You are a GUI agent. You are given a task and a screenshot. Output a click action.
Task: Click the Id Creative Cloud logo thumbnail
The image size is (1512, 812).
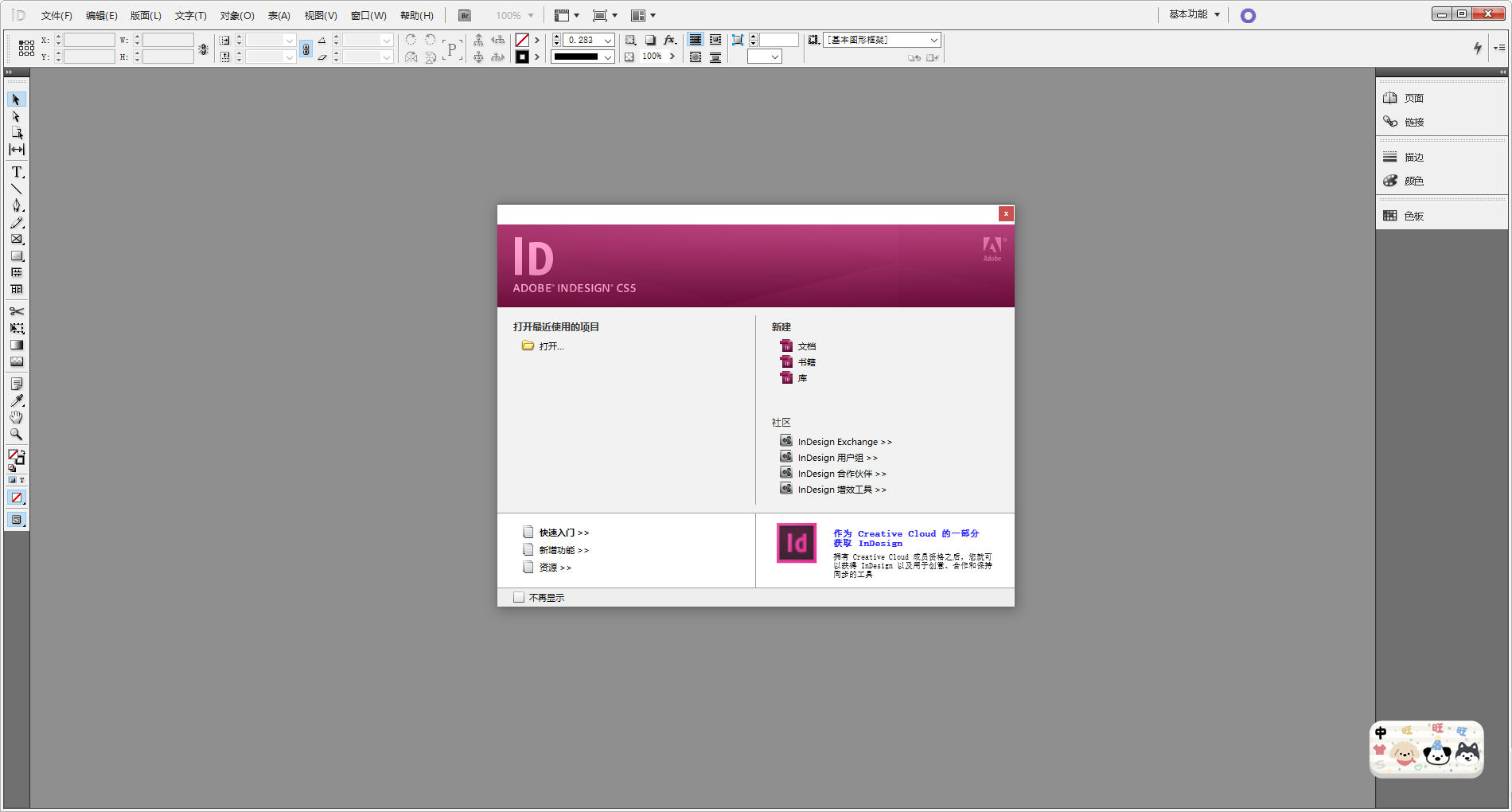click(797, 543)
